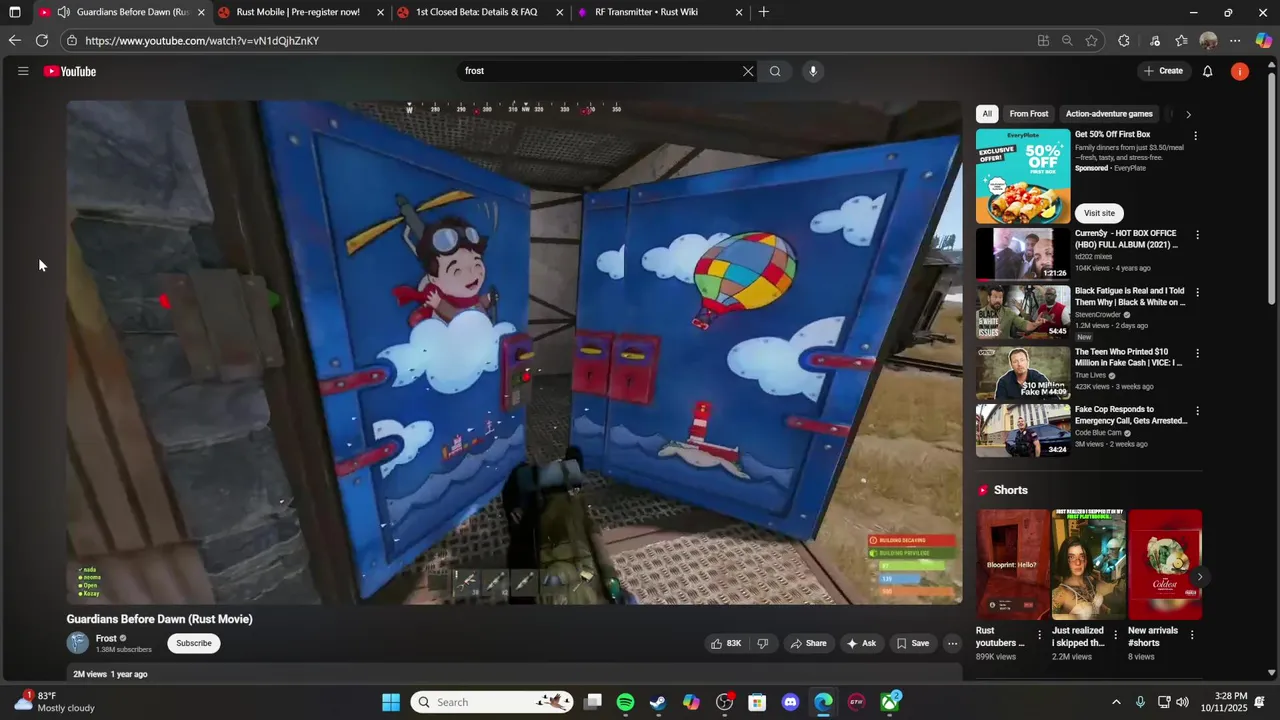Screen dimensions: 1280x720
Task: Go to YouTube home via logo
Action: coord(70,71)
